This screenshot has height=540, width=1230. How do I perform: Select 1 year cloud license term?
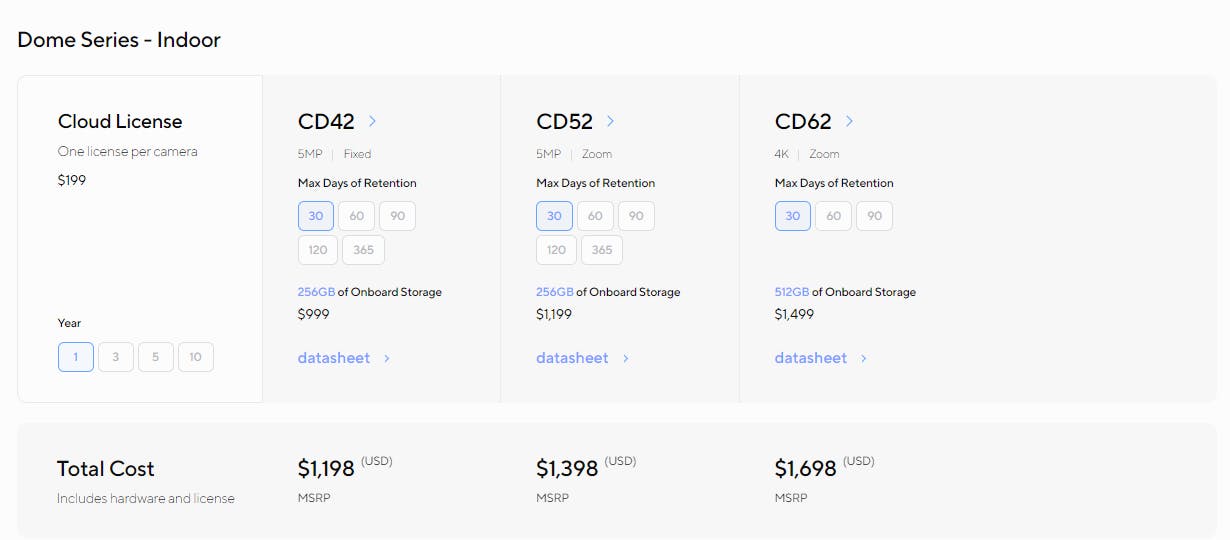pos(76,357)
